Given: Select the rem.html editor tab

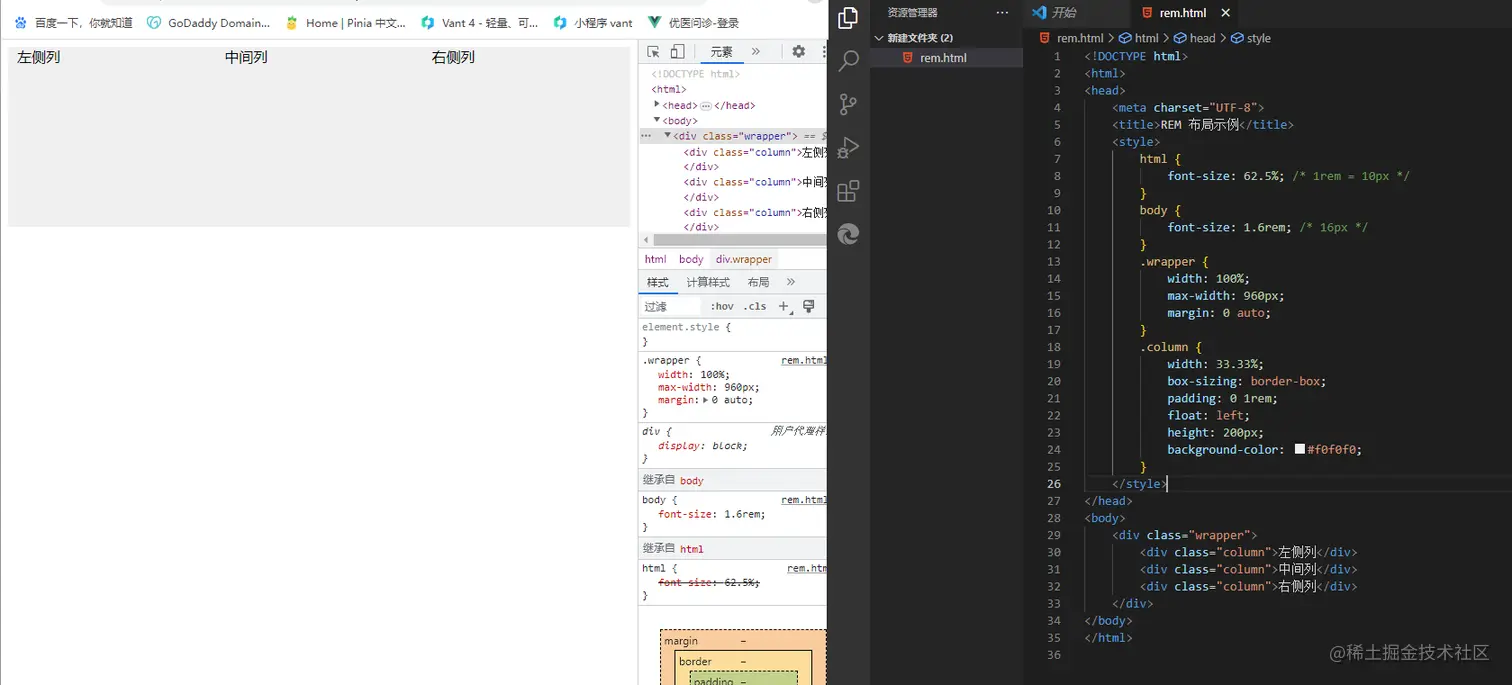Looking at the screenshot, I should coord(1182,13).
